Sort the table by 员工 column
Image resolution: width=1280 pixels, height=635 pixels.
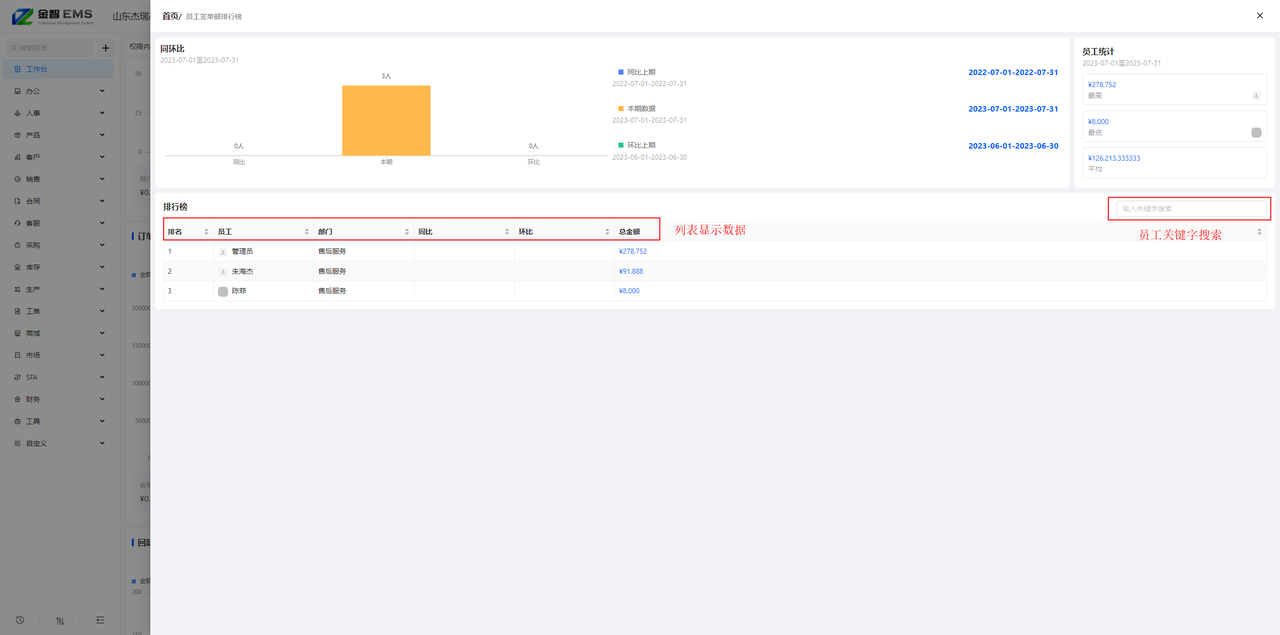point(307,232)
